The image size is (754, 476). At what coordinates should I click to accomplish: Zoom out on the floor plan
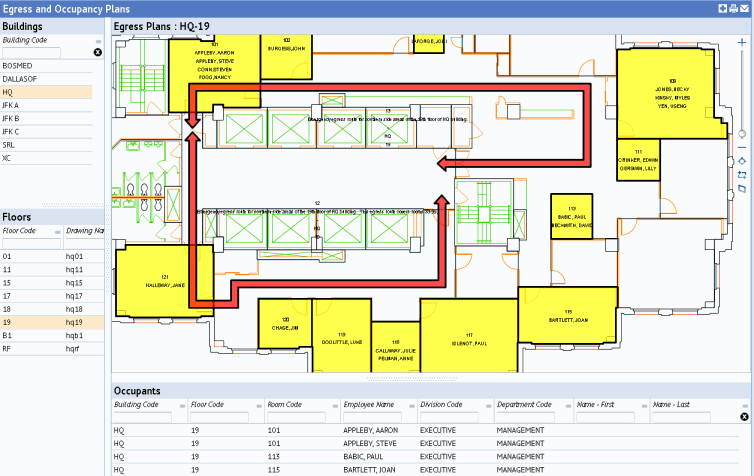(741, 147)
